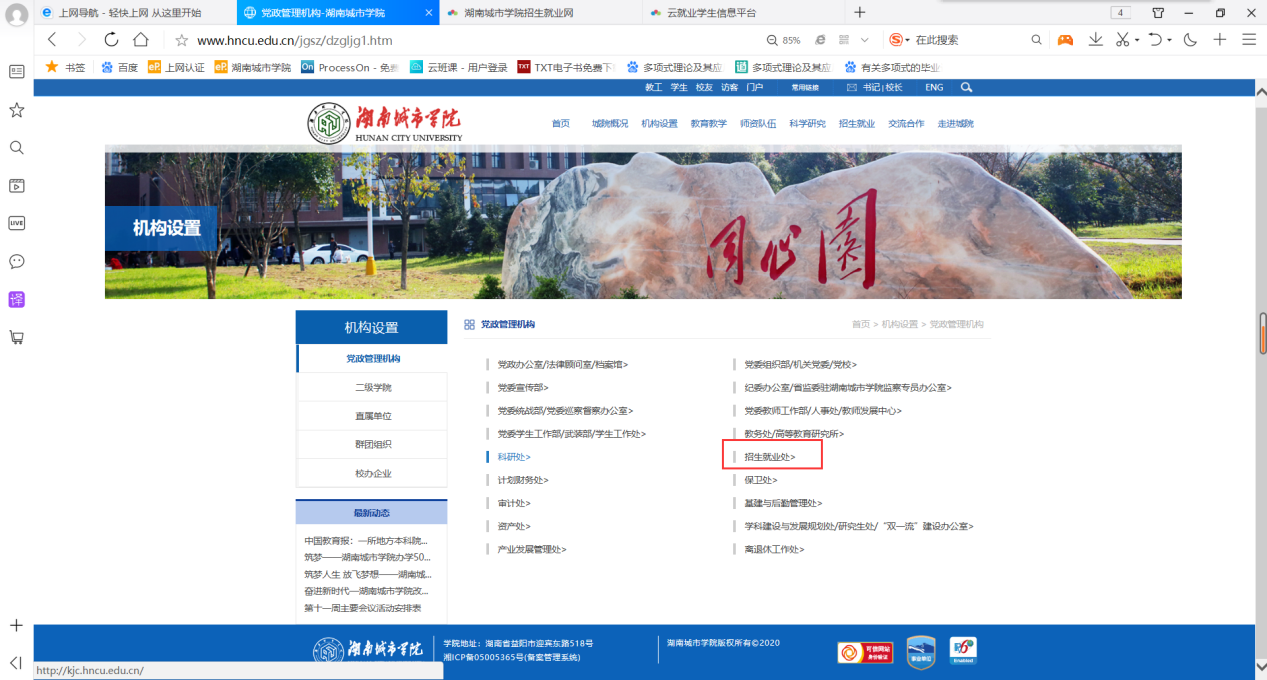Bookmark this page with the star icon
The image size is (1267, 680).
coord(181,41)
